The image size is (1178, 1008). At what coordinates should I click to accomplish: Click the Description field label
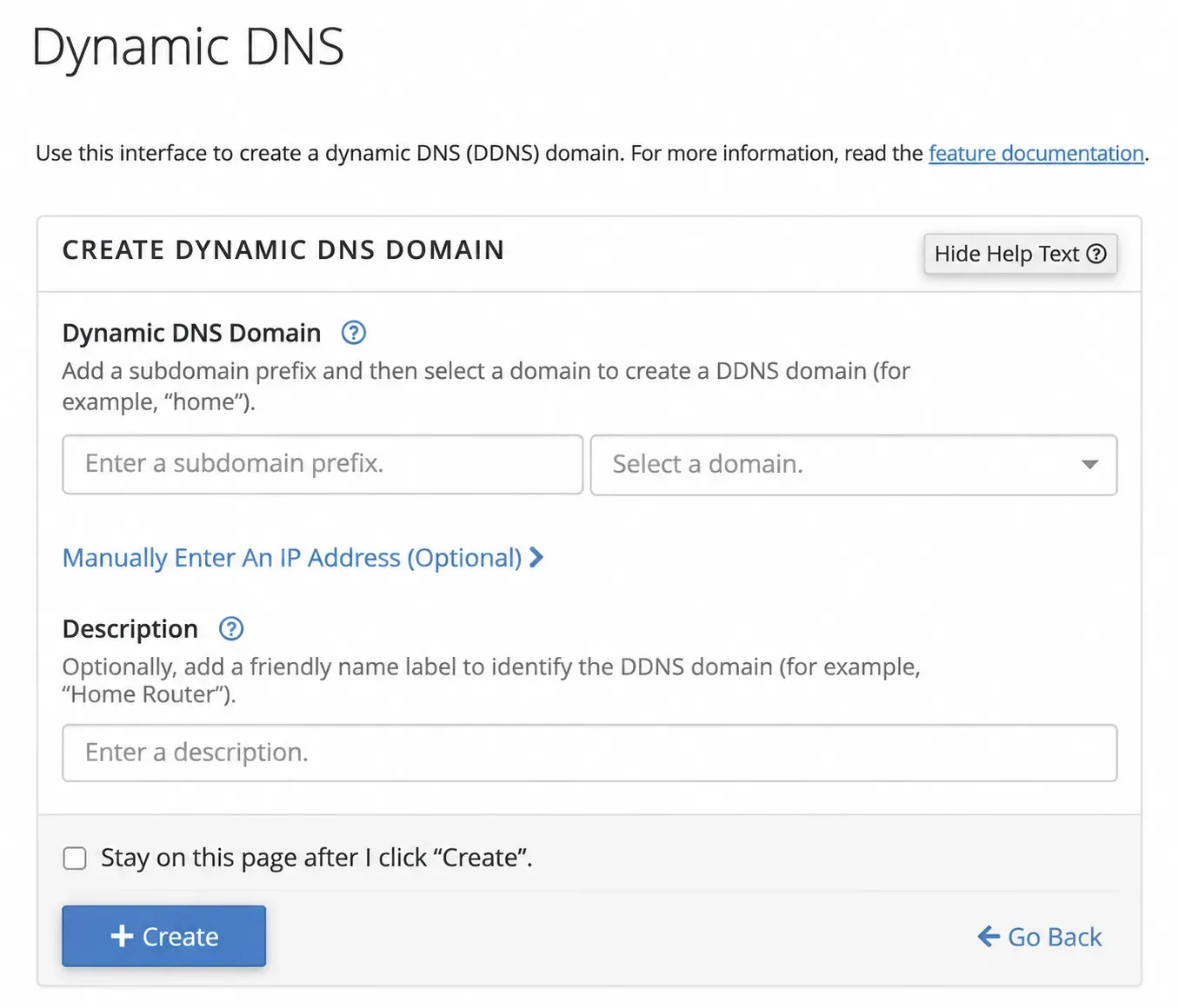[130, 629]
